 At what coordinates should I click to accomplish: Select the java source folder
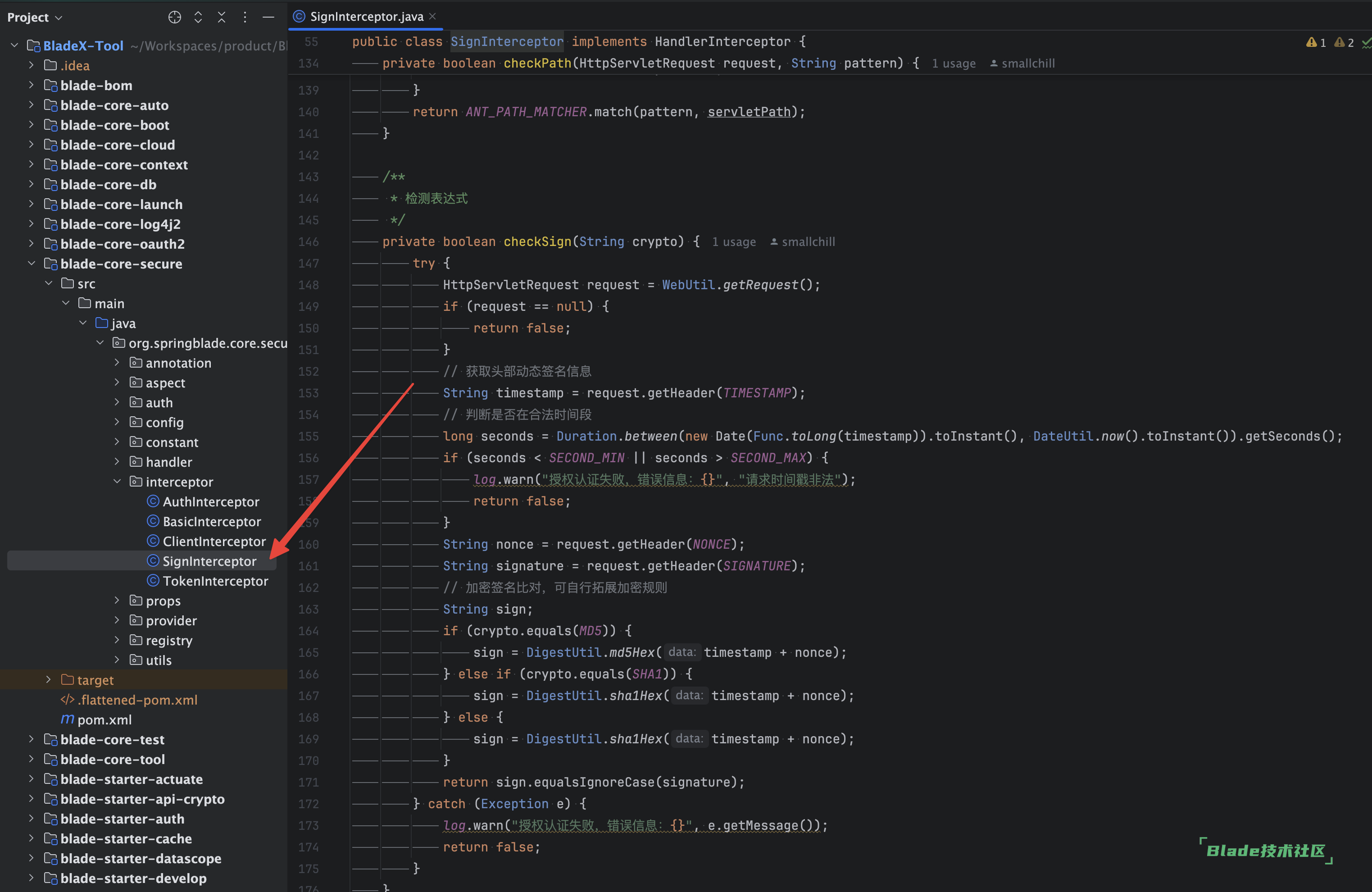pos(123,323)
